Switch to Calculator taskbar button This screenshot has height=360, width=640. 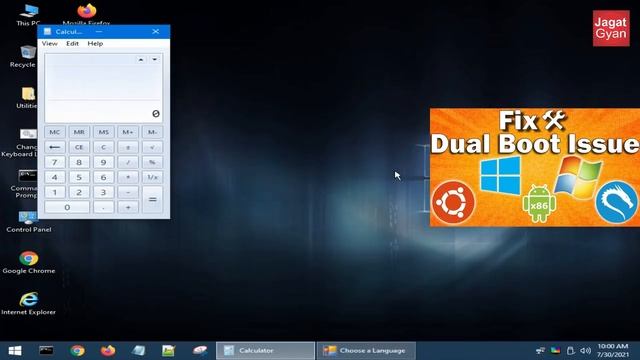(265, 351)
